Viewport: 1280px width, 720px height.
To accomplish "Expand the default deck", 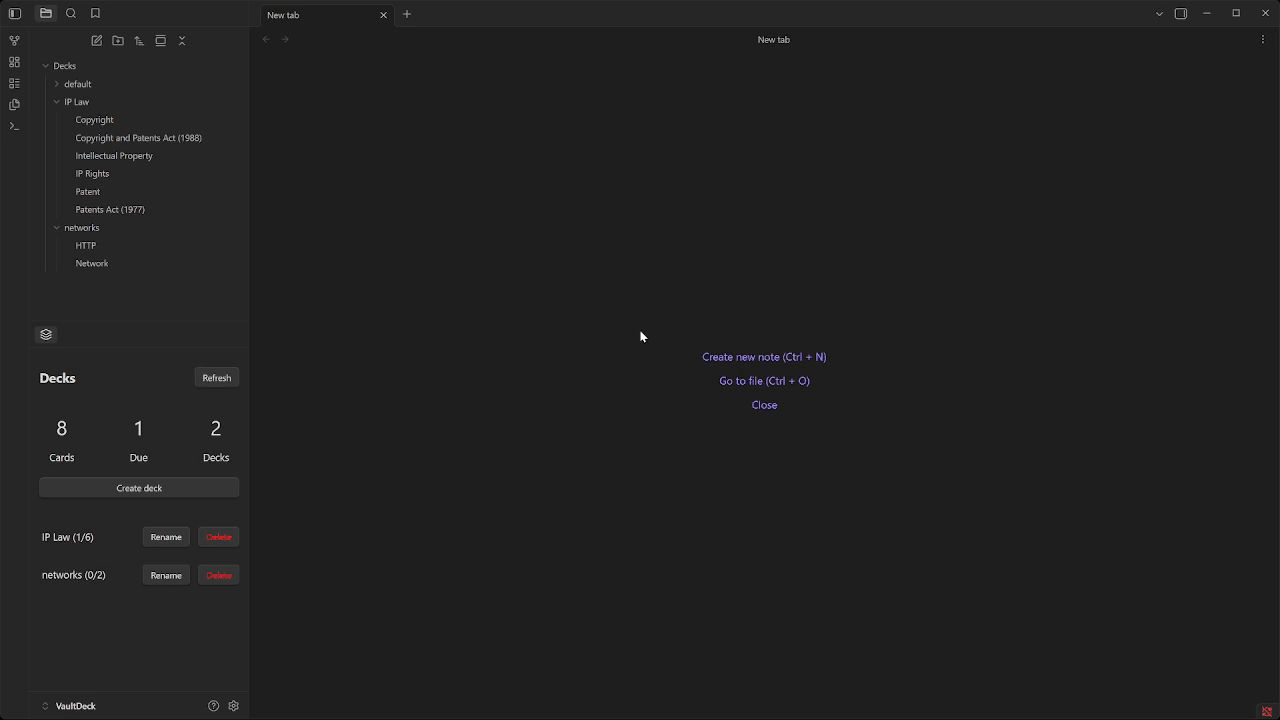I will pyautogui.click(x=57, y=84).
